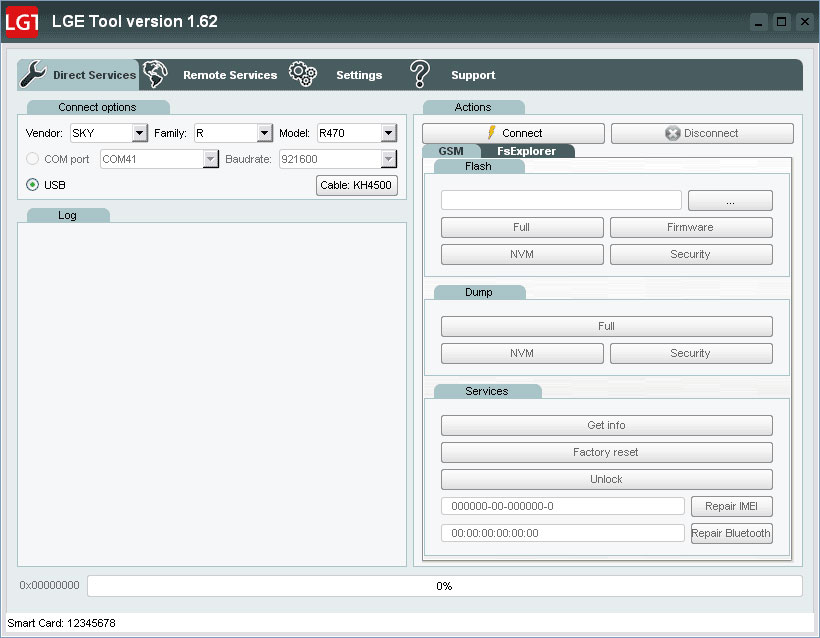Minimize the LGE Tool window
This screenshot has width=820, height=638.
tap(758, 22)
